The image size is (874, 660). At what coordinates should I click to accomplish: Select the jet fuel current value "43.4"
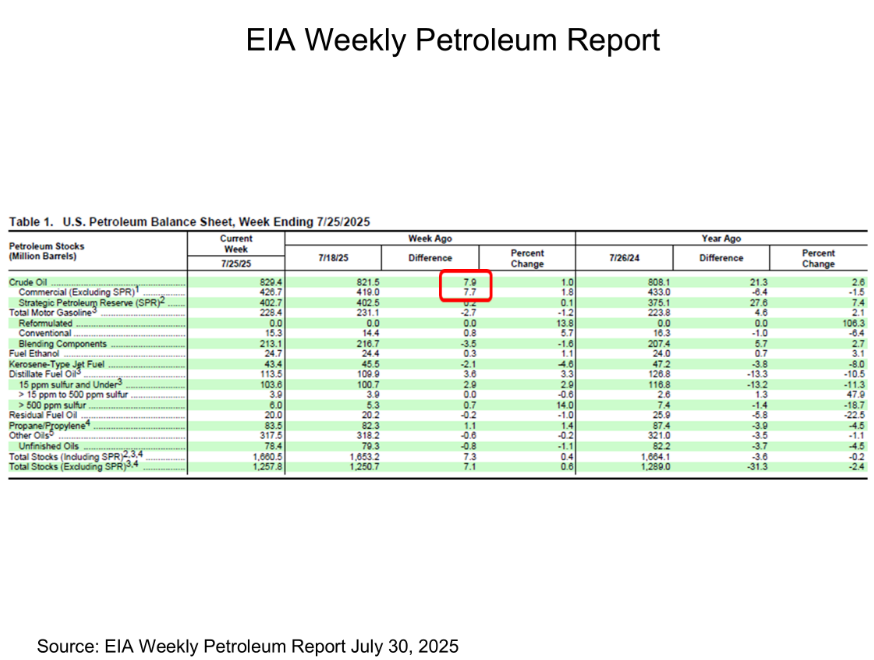pyautogui.click(x=273, y=365)
